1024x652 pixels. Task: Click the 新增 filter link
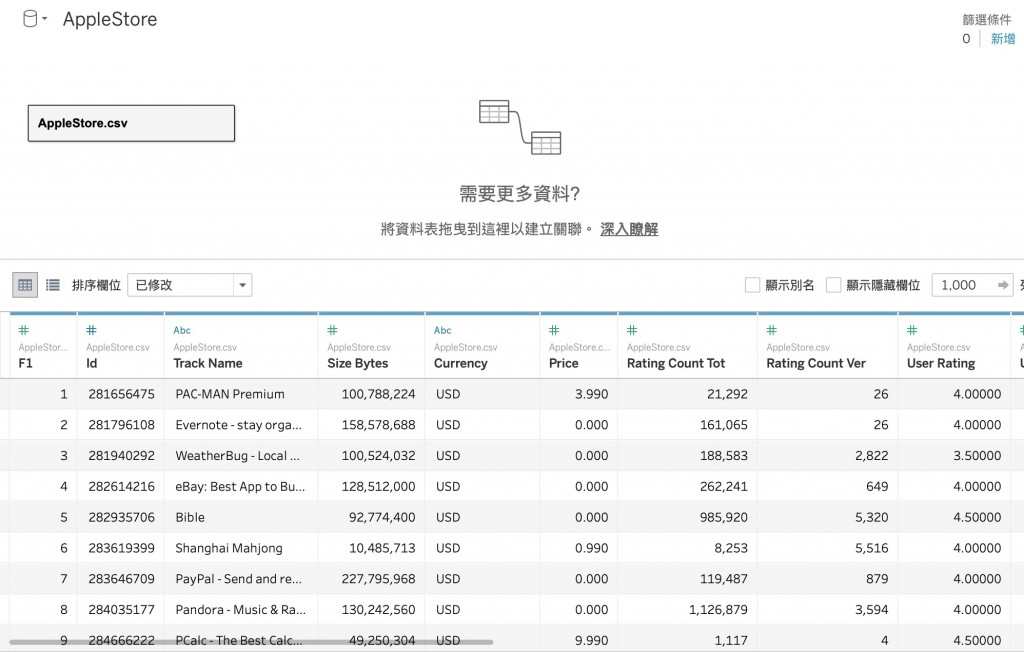coord(1003,39)
